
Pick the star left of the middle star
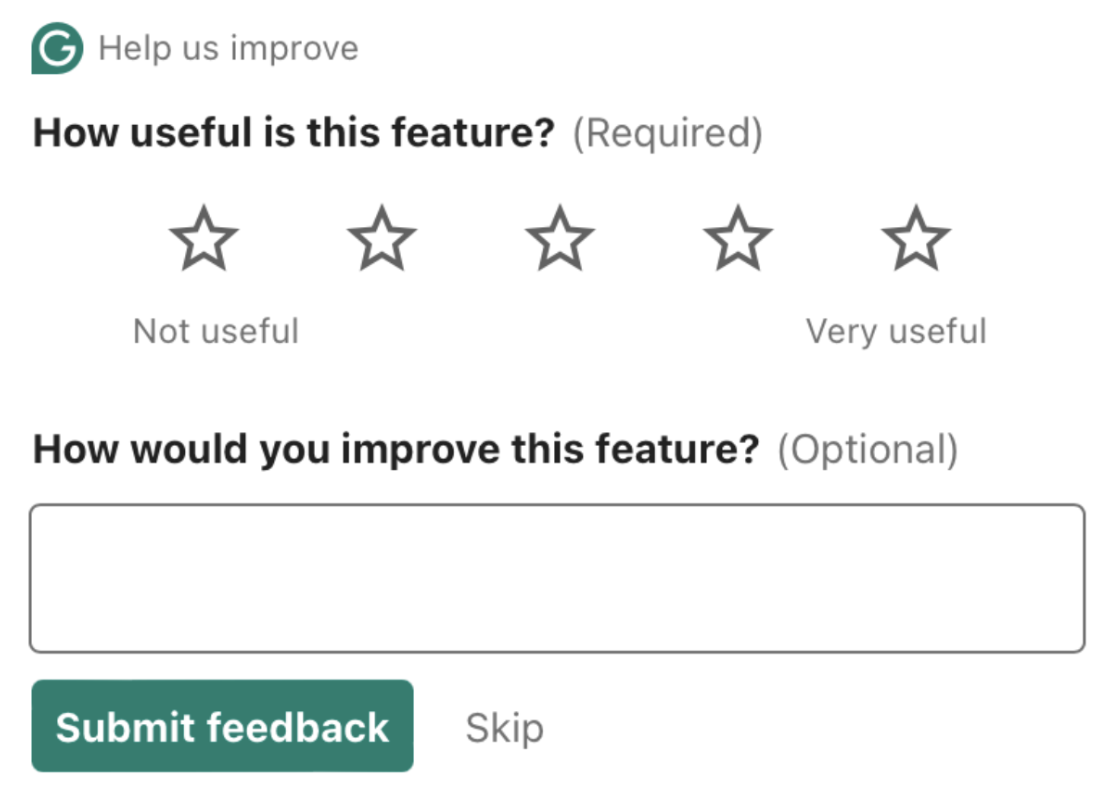tap(382, 239)
